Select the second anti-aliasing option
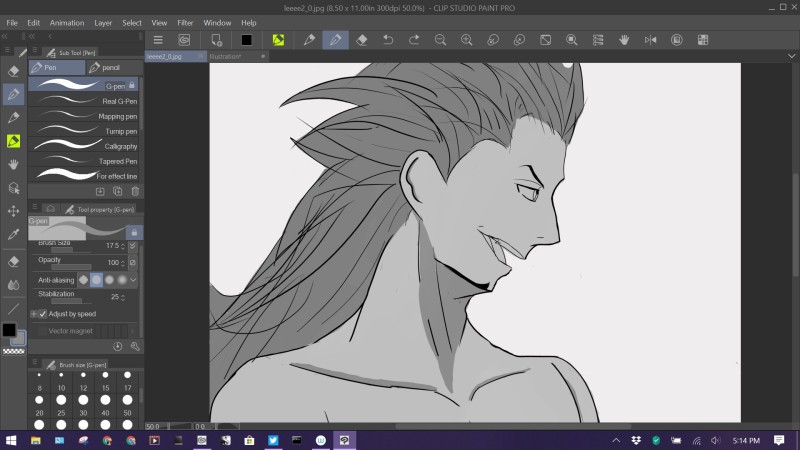 click(x=96, y=280)
